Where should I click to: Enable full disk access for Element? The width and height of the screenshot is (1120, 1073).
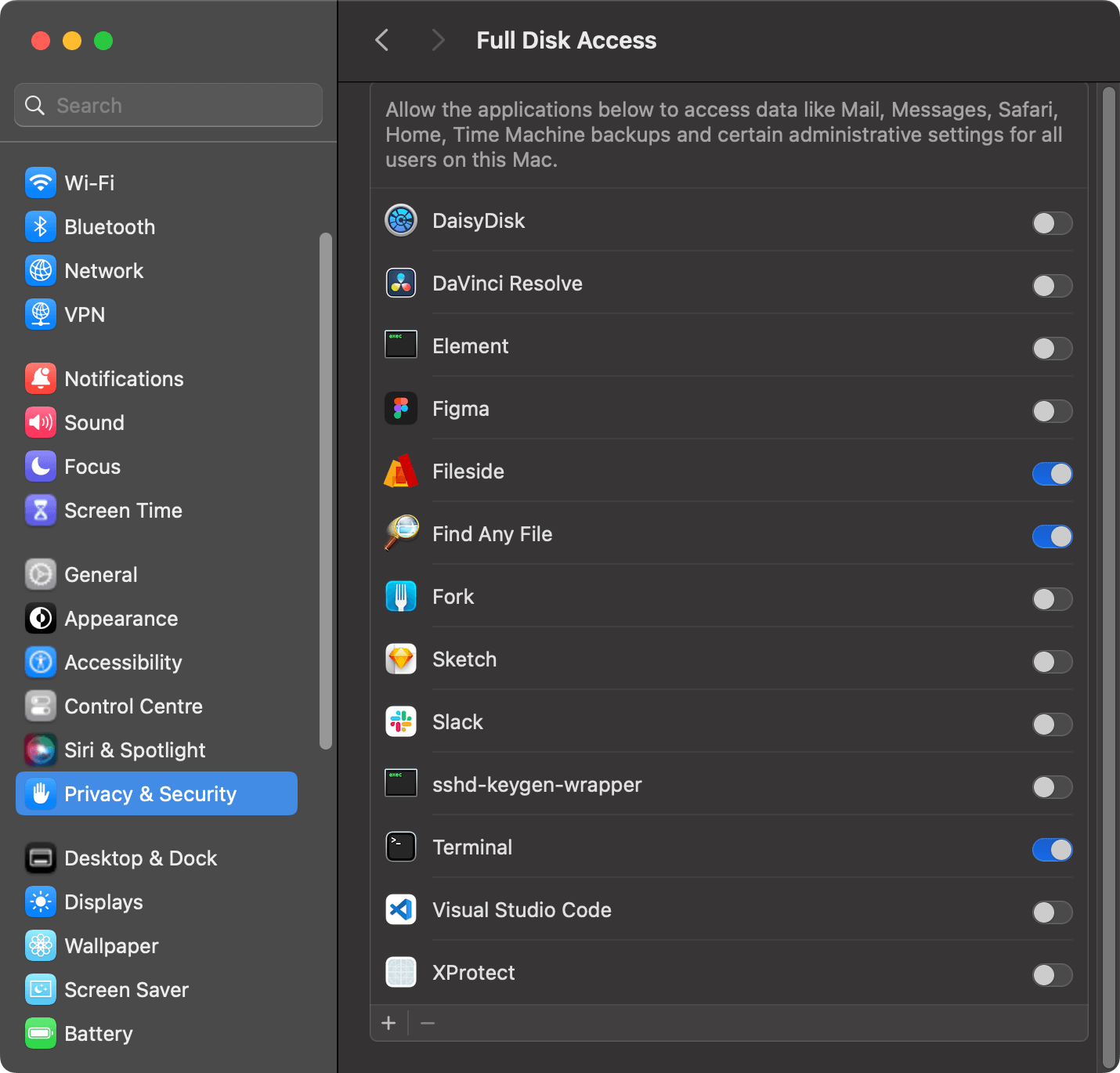pos(1052,349)
